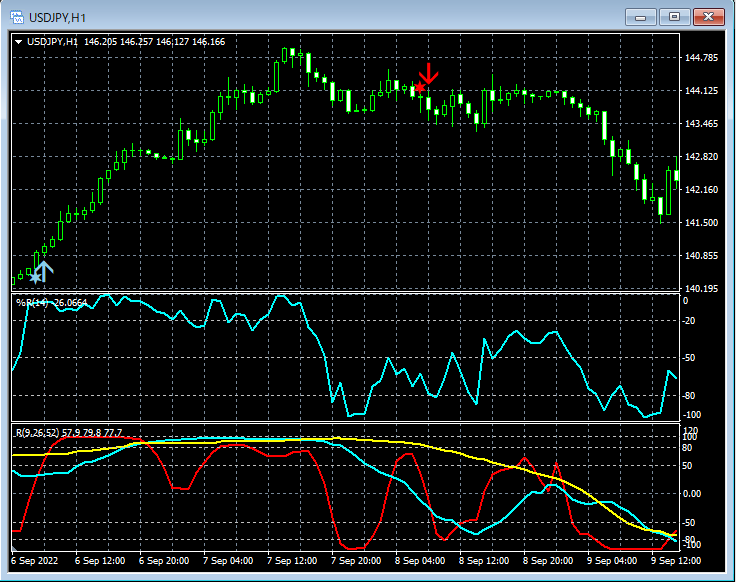Screen dimensions: 737x582
Task: Click the -50 level on %R scale
Action: tap(690, 358)
